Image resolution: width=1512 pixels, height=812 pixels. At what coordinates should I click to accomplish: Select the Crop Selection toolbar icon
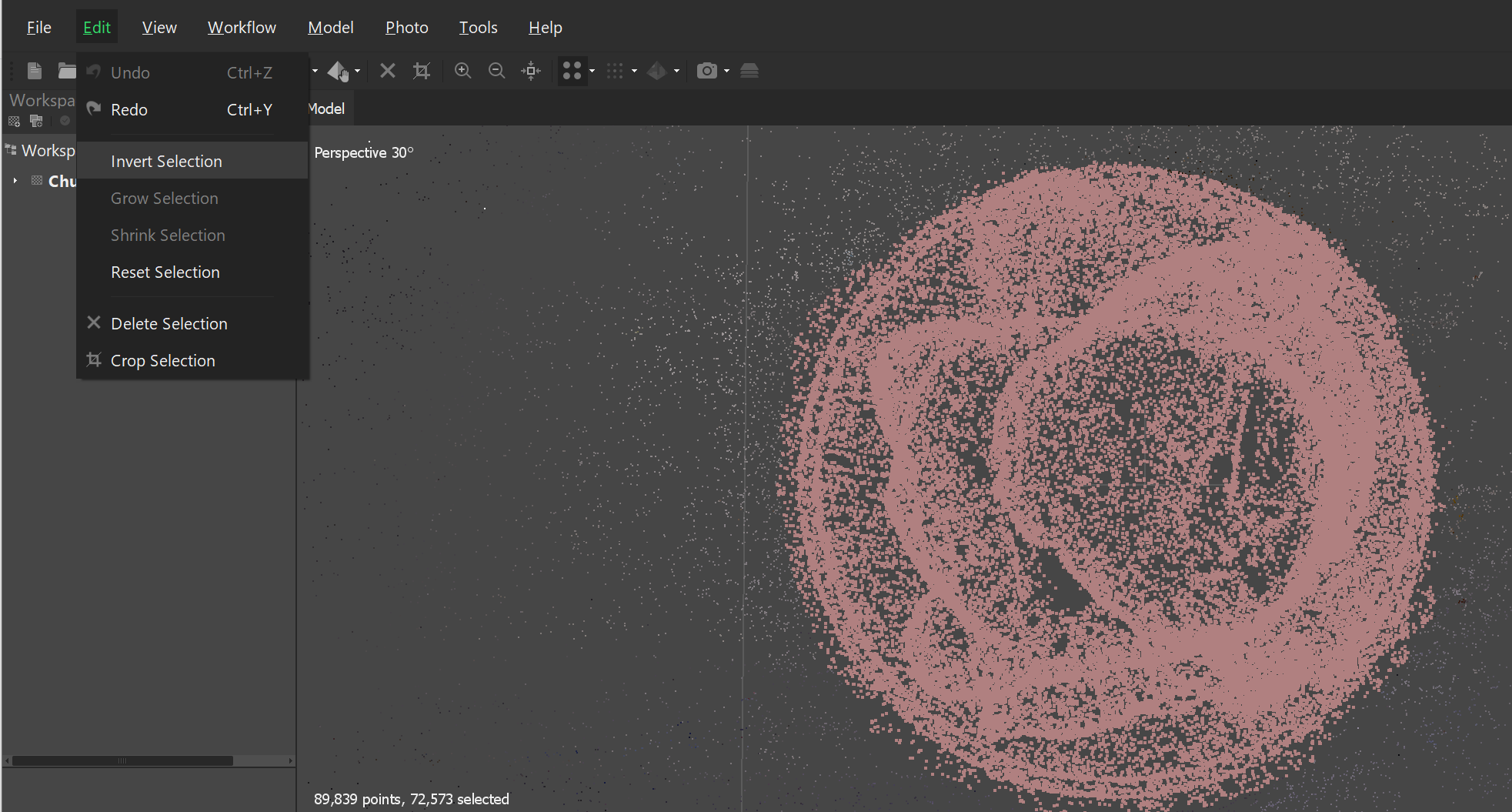tap(422, 71)
